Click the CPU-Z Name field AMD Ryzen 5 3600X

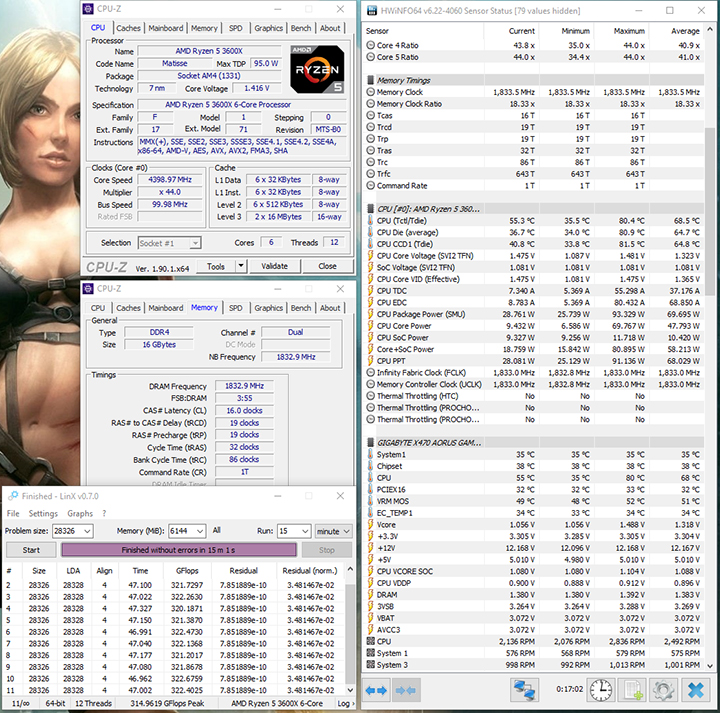point(209,51)
